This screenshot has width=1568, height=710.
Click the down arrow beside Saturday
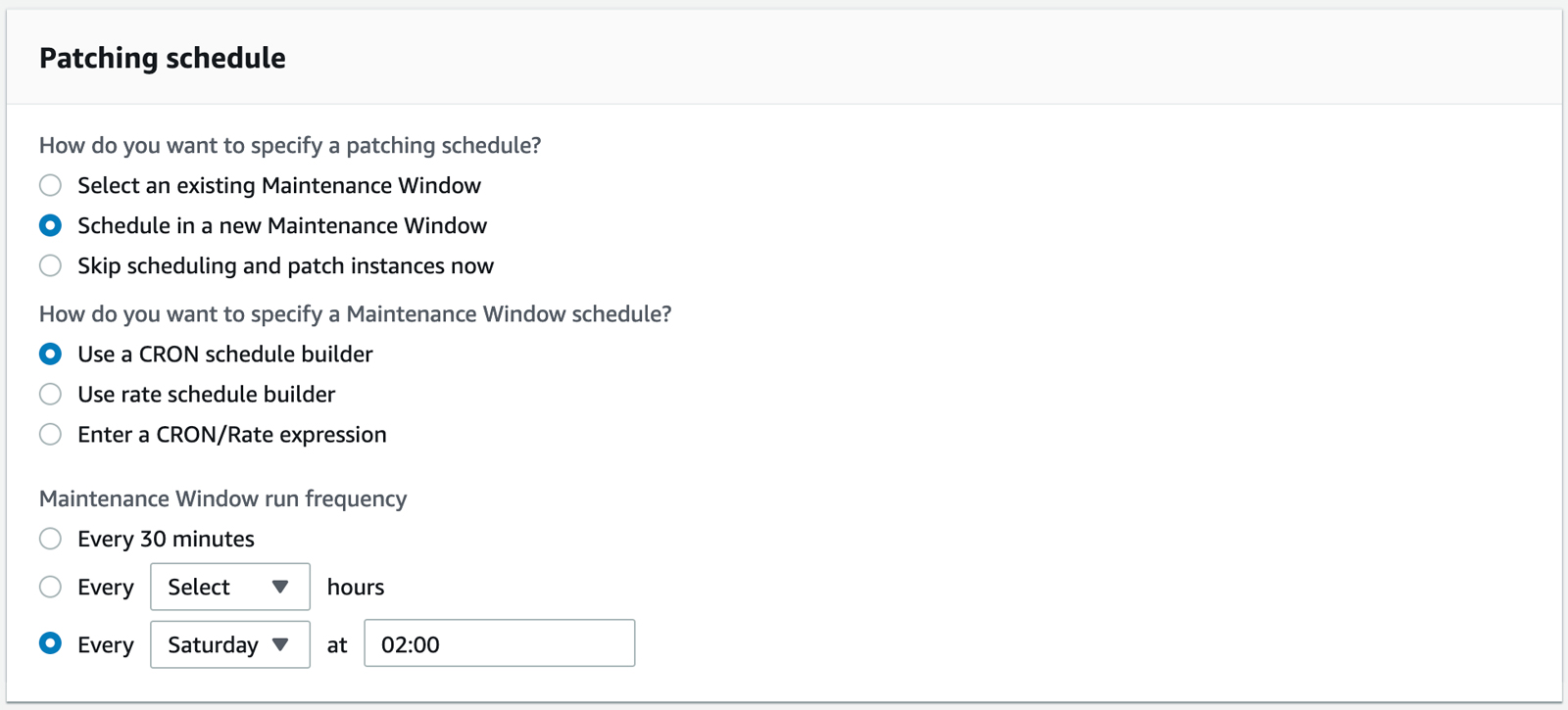[280, 644]
